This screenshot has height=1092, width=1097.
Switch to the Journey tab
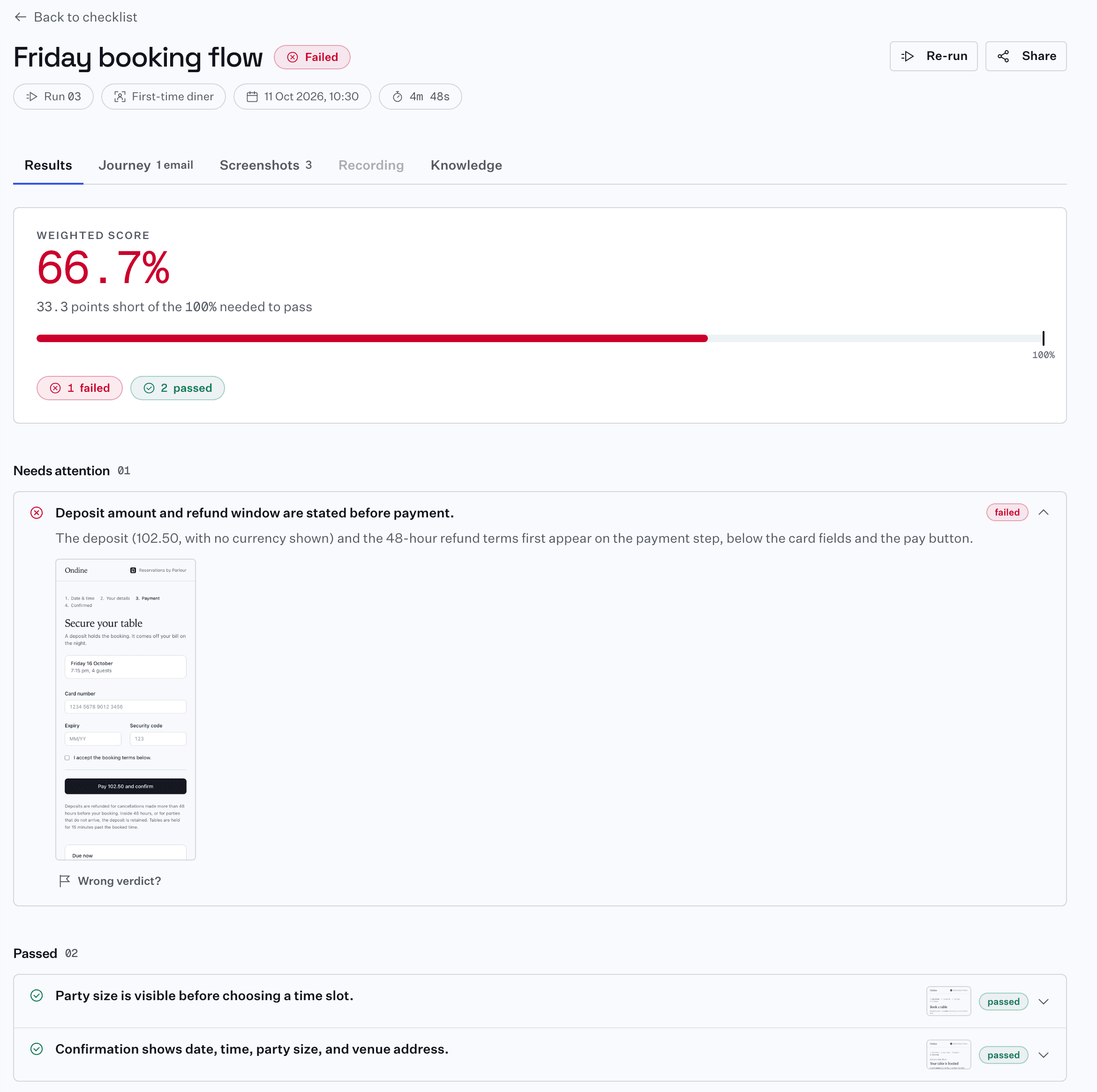146,165
